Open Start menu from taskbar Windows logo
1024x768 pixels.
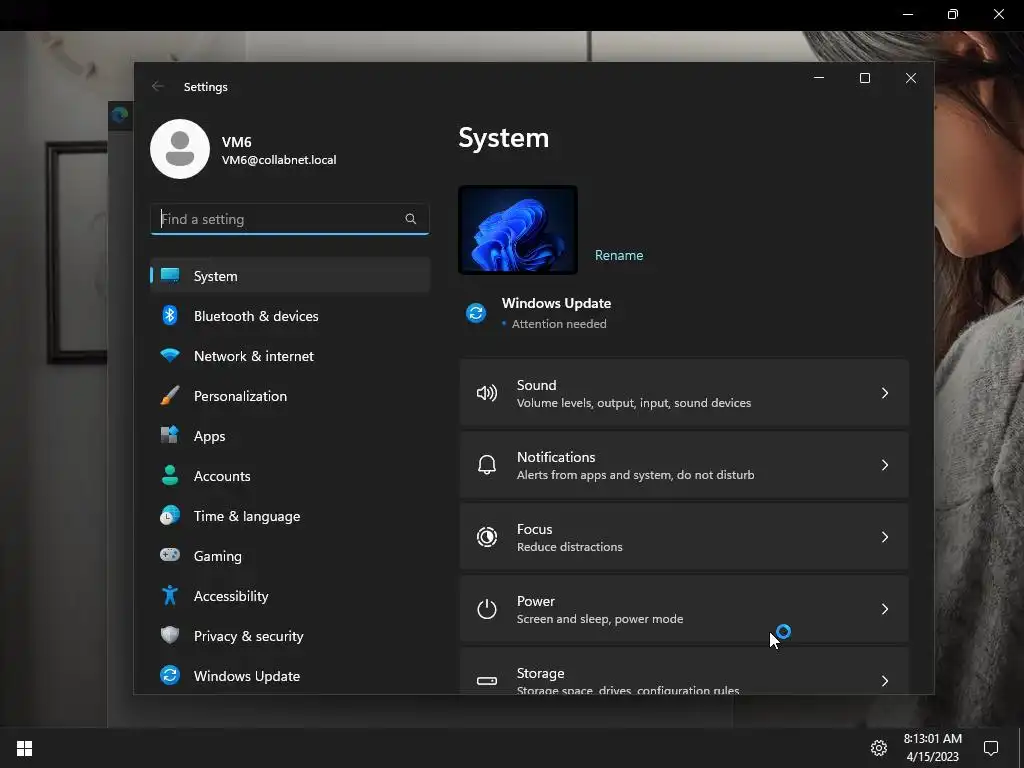[x=24, y=748]
